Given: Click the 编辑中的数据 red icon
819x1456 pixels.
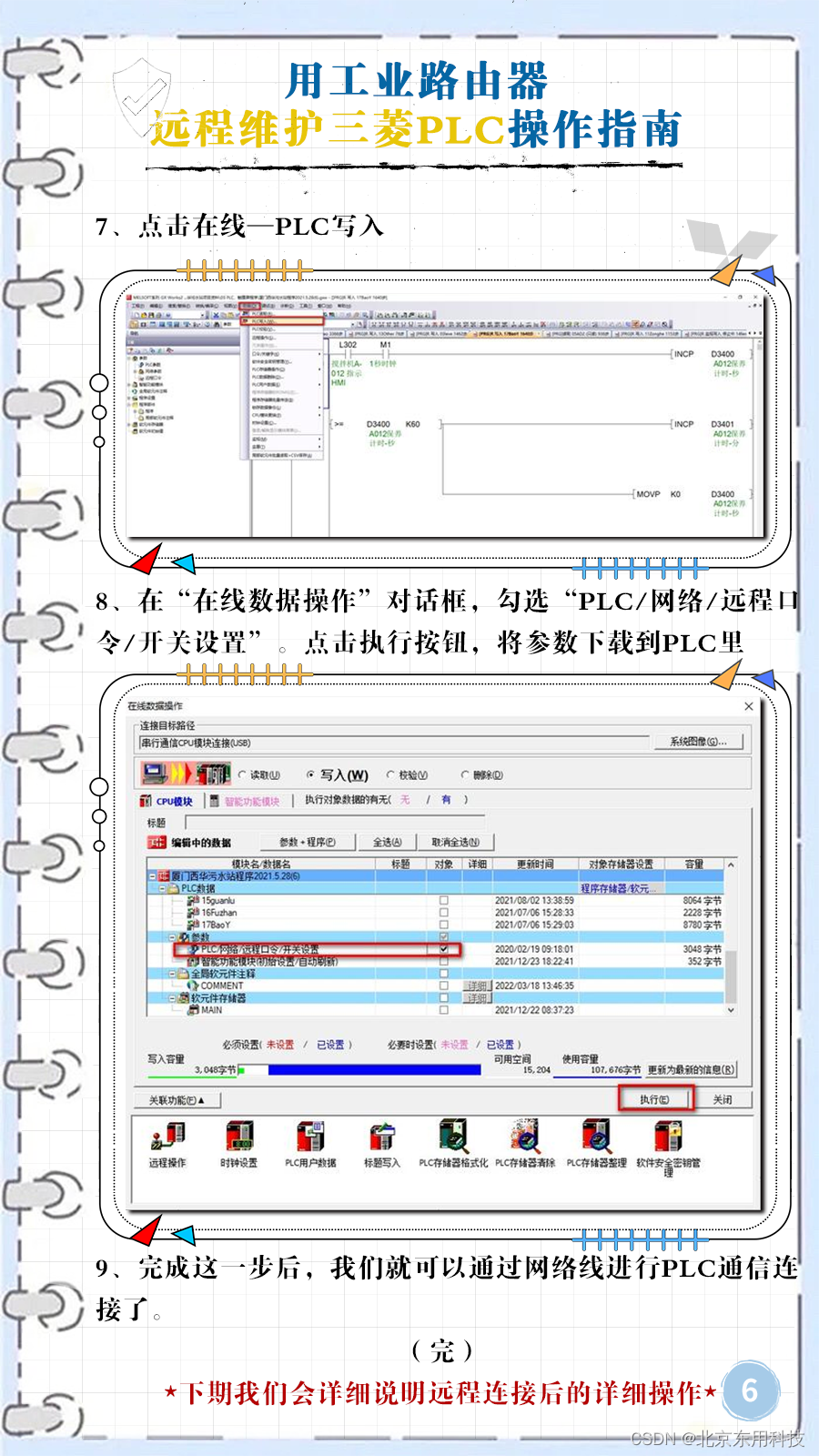Looking at the screenshot, I should [157, 843].
